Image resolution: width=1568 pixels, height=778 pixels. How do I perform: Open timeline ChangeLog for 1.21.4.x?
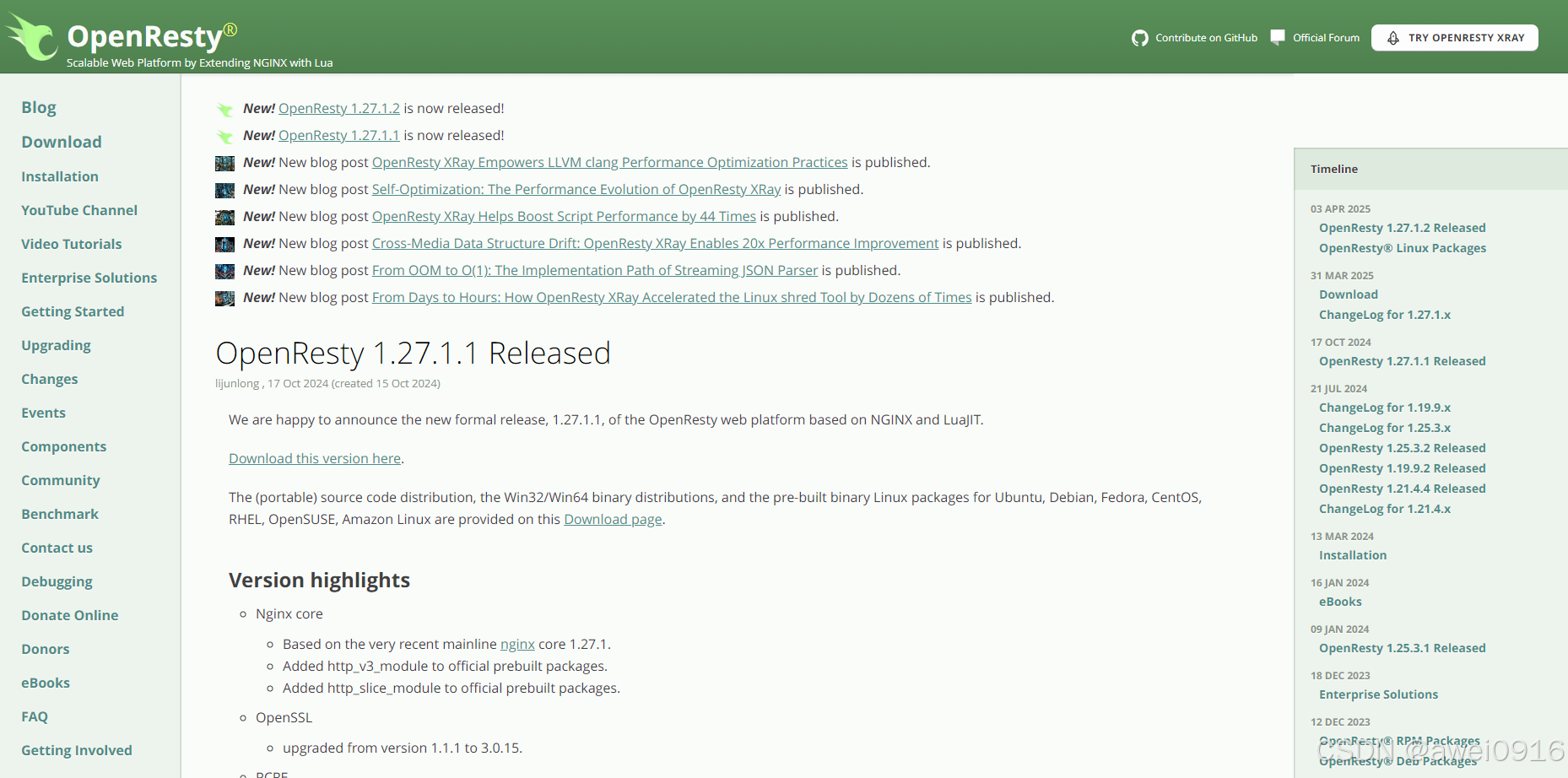[1385, 509]
